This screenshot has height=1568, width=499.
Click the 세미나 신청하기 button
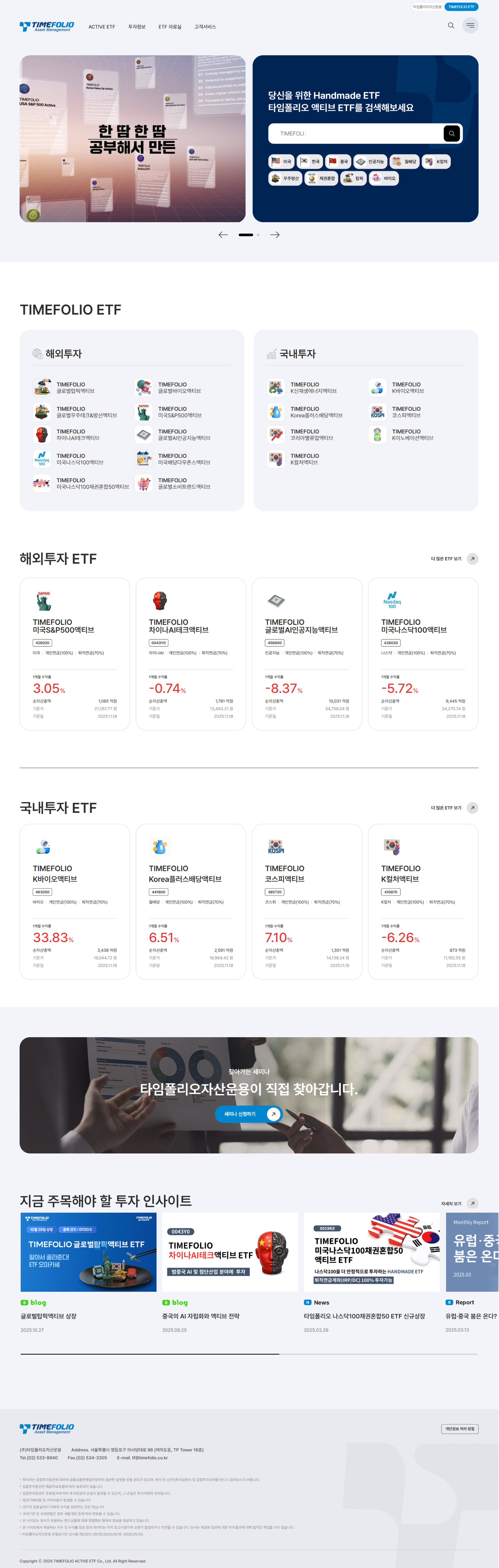coord(249,1115)
